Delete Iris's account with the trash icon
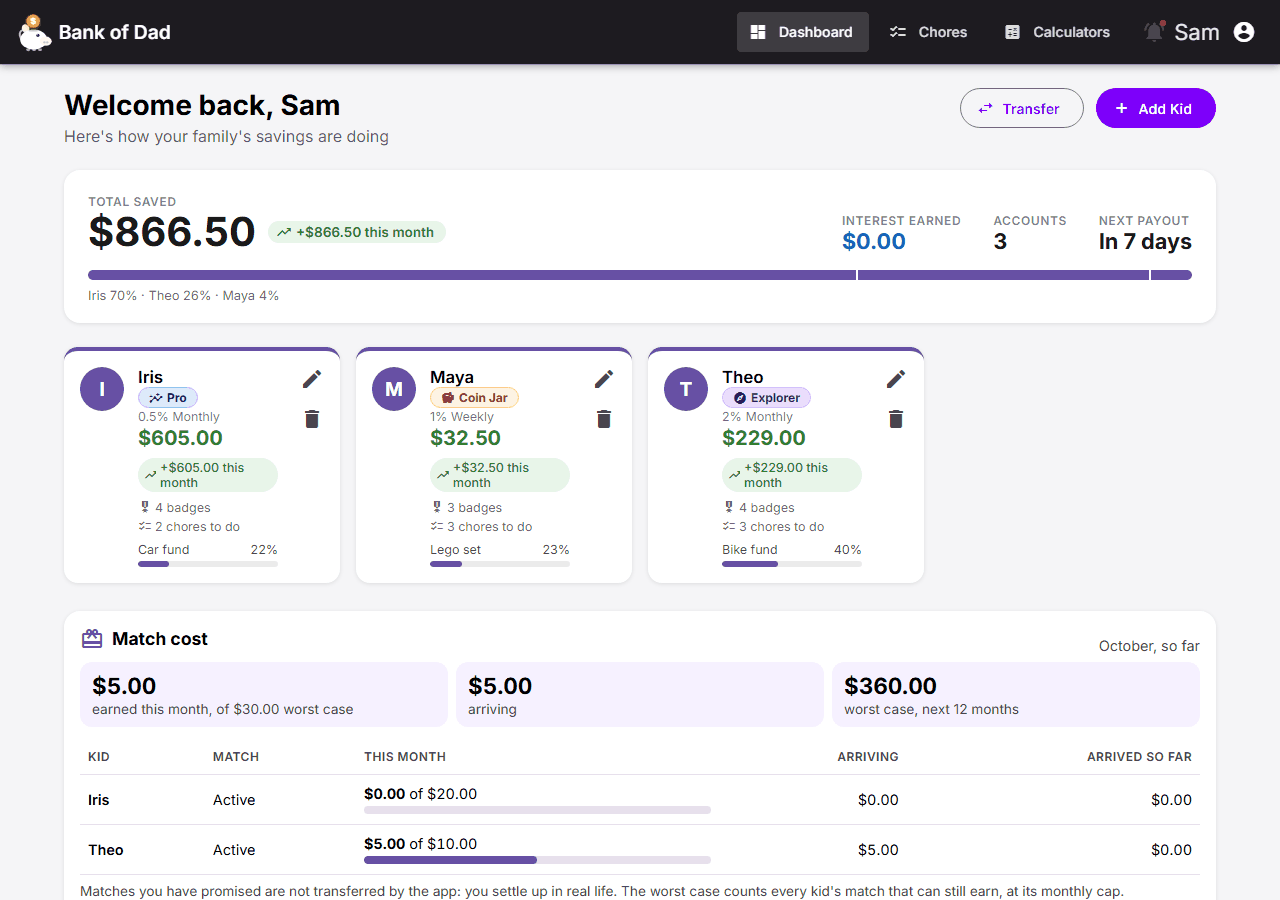Screen dimensions: 1280x900 (312, 419)
